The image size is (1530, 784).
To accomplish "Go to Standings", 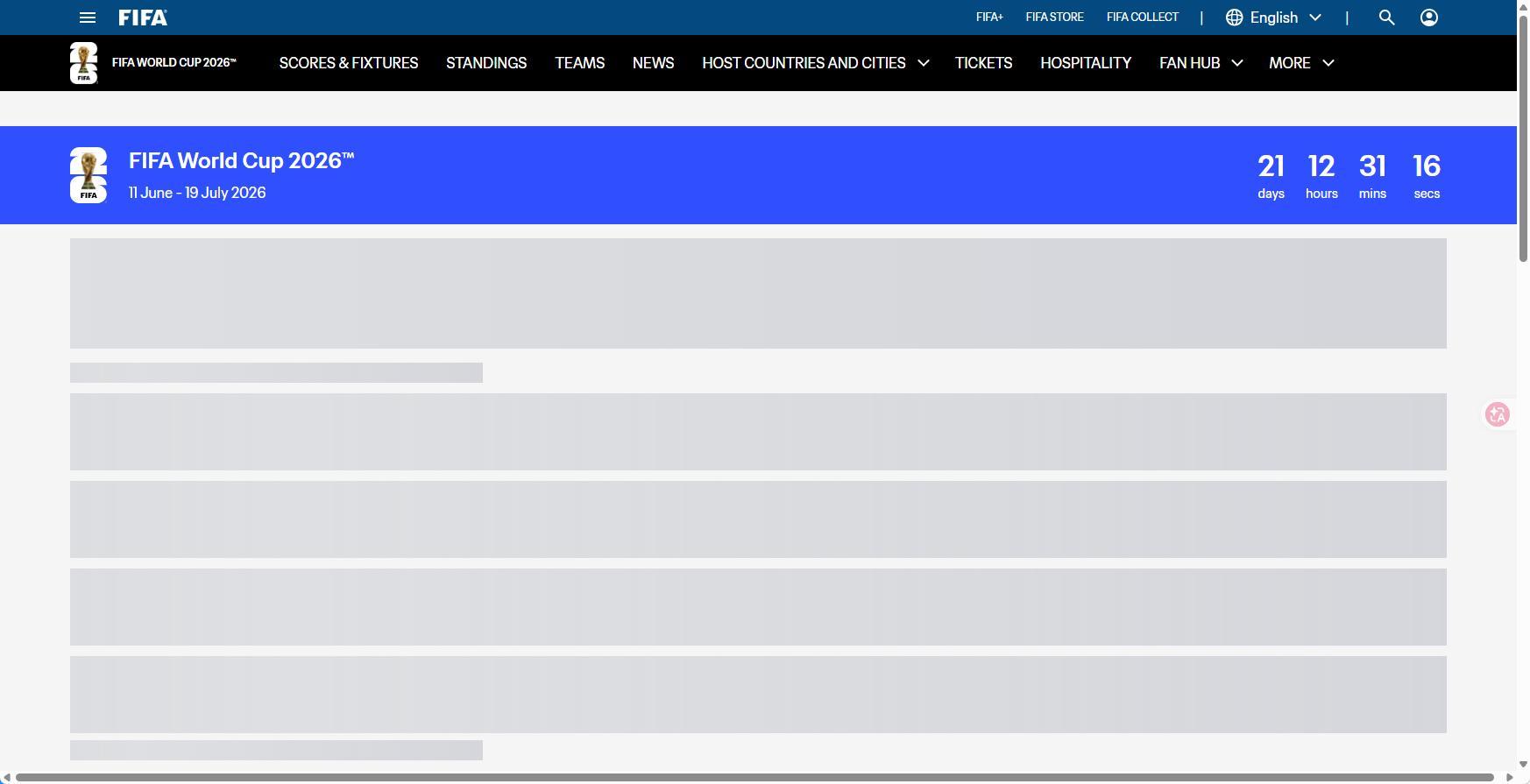I will 486,63.
